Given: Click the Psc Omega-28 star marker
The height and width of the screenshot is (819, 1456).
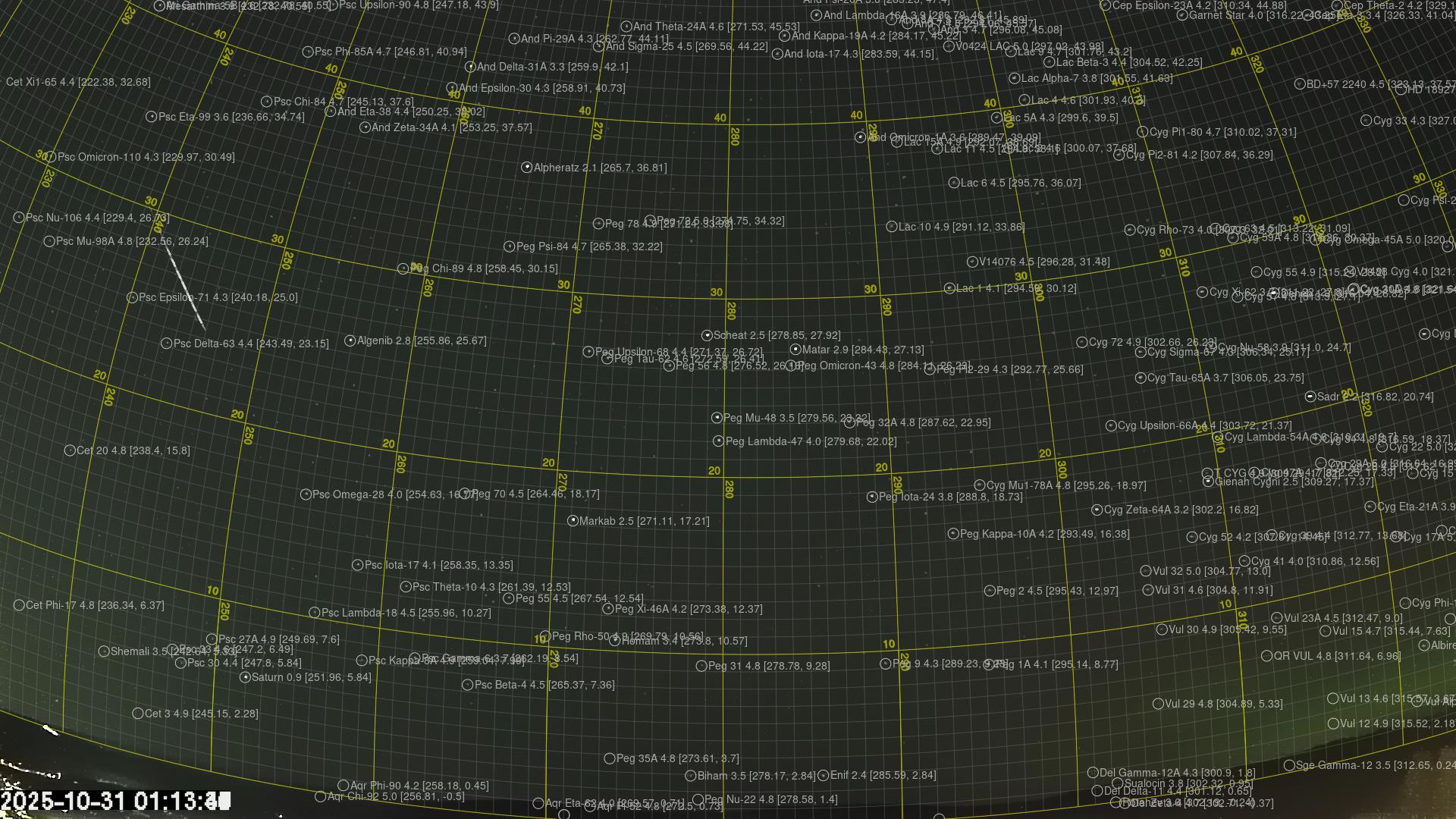Looking at the screenshot, I should (306, 494).
